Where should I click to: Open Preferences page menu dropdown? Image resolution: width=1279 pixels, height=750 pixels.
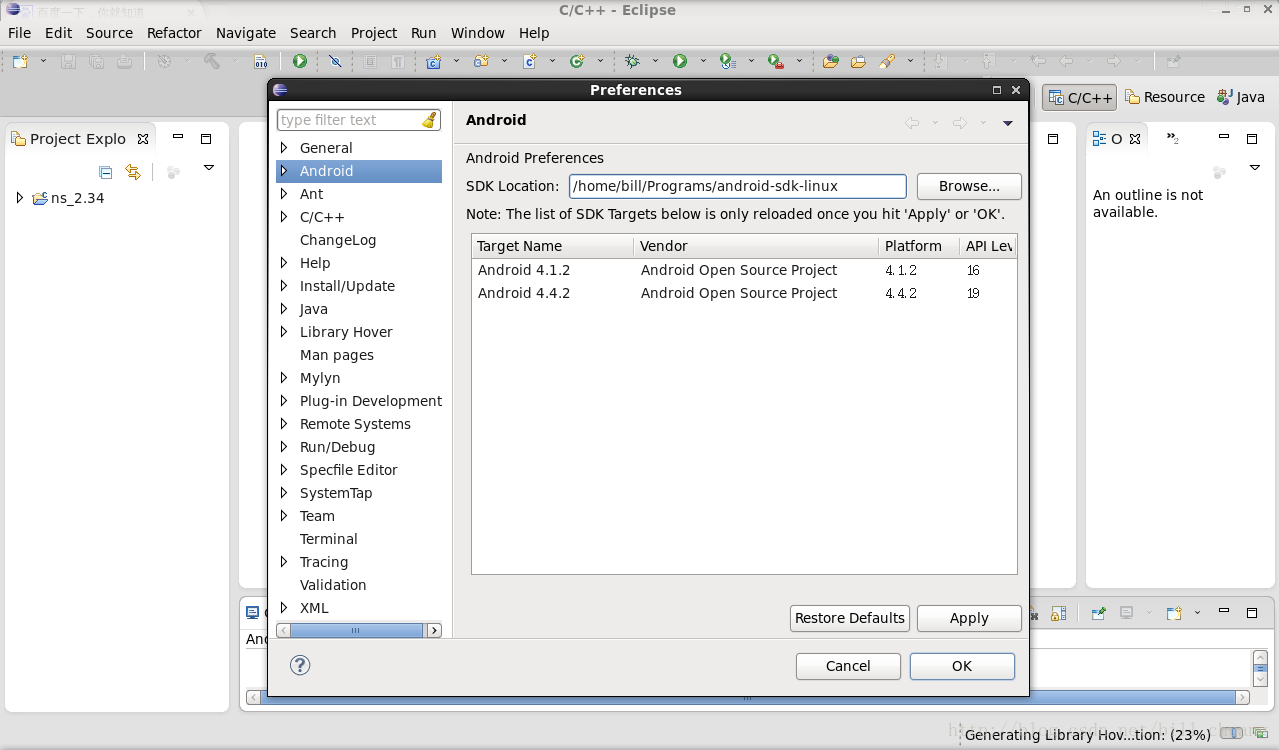pyautogui.click(x=1008, y=123)
